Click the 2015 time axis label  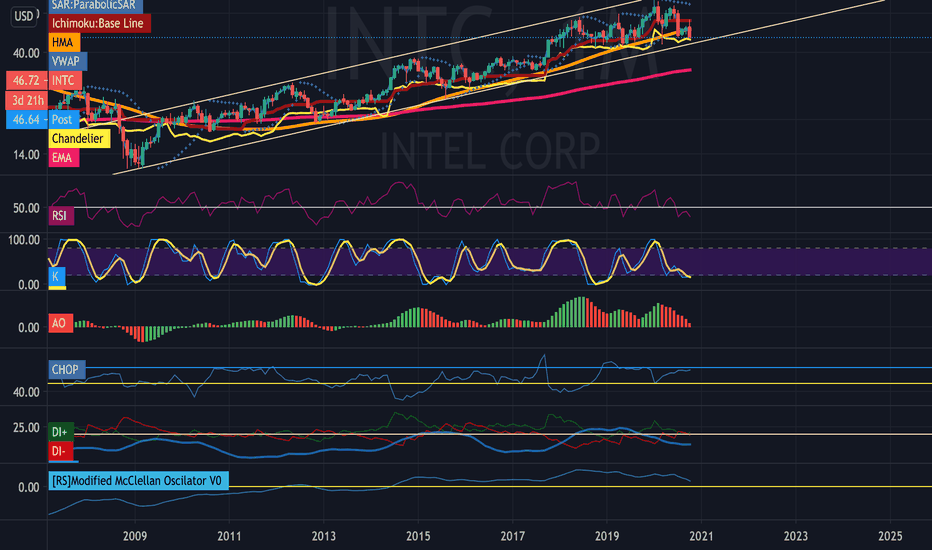click(x=418, y=536)
